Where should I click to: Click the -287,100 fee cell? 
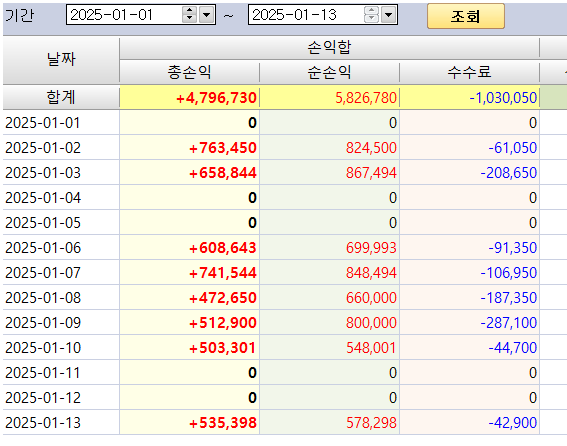coord(469,322)
